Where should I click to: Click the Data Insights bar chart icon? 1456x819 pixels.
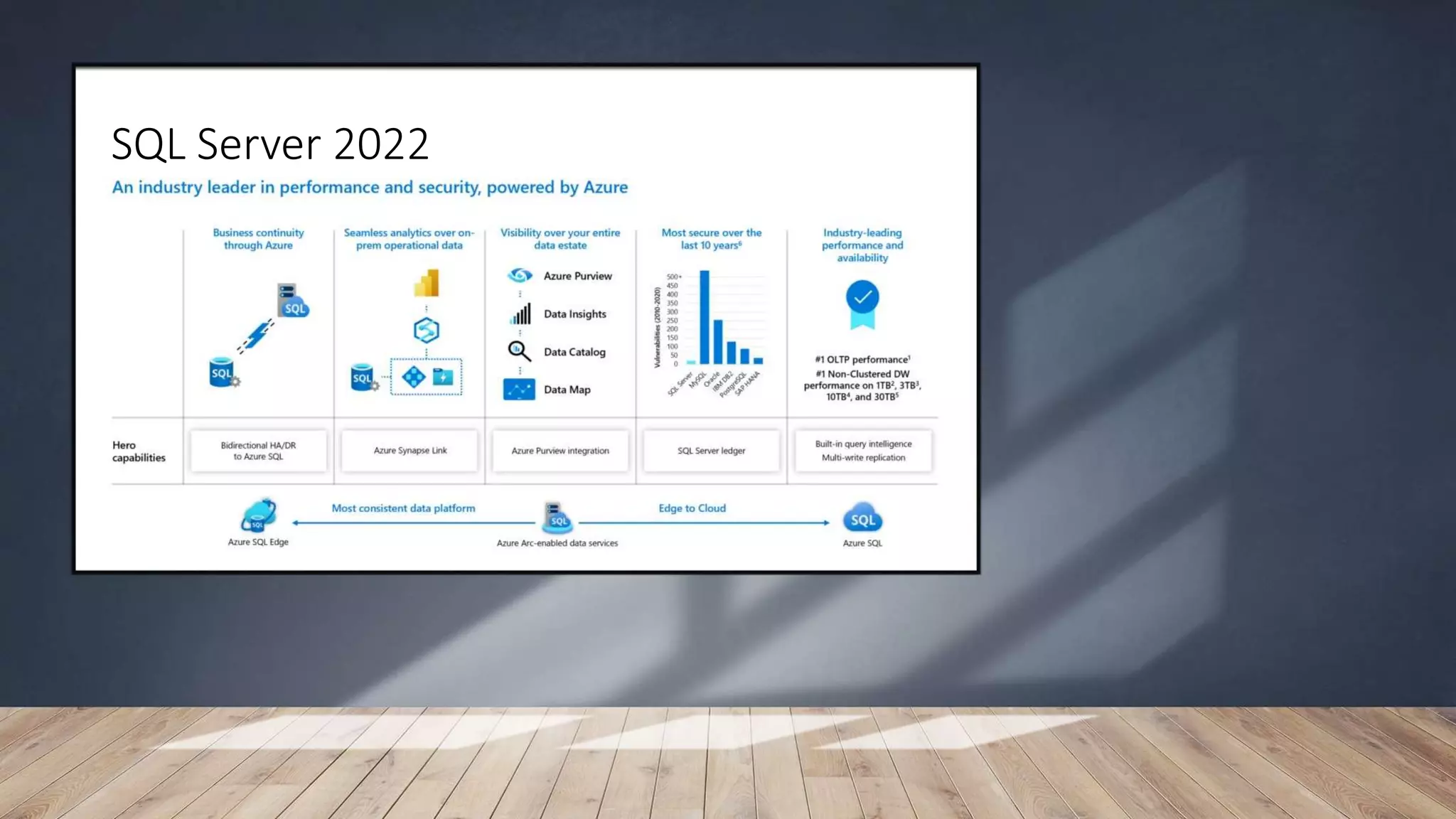(520, 314)
